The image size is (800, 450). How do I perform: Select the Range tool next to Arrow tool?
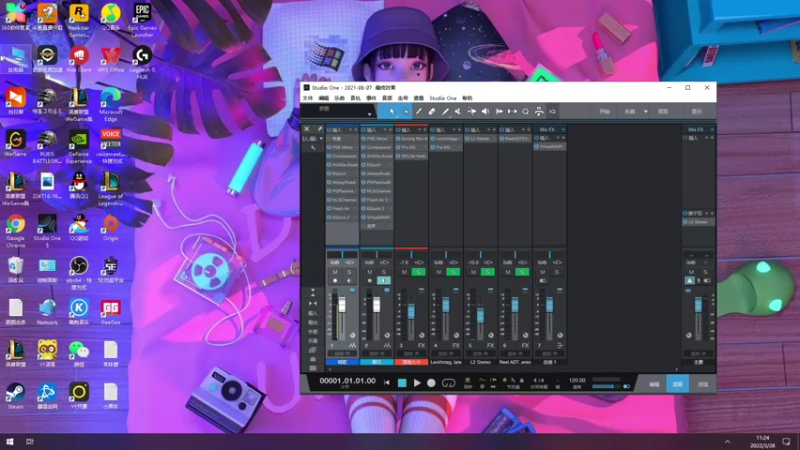pyautogui.click(x=406, y=111)
